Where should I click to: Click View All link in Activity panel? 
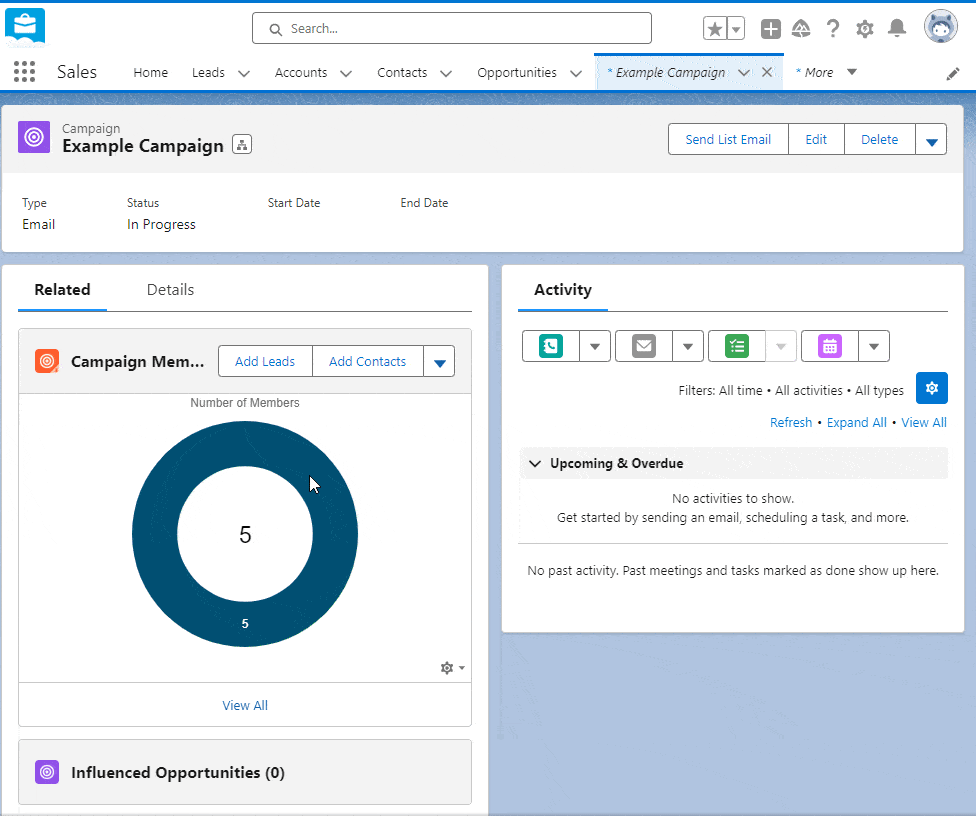[924, 422]
